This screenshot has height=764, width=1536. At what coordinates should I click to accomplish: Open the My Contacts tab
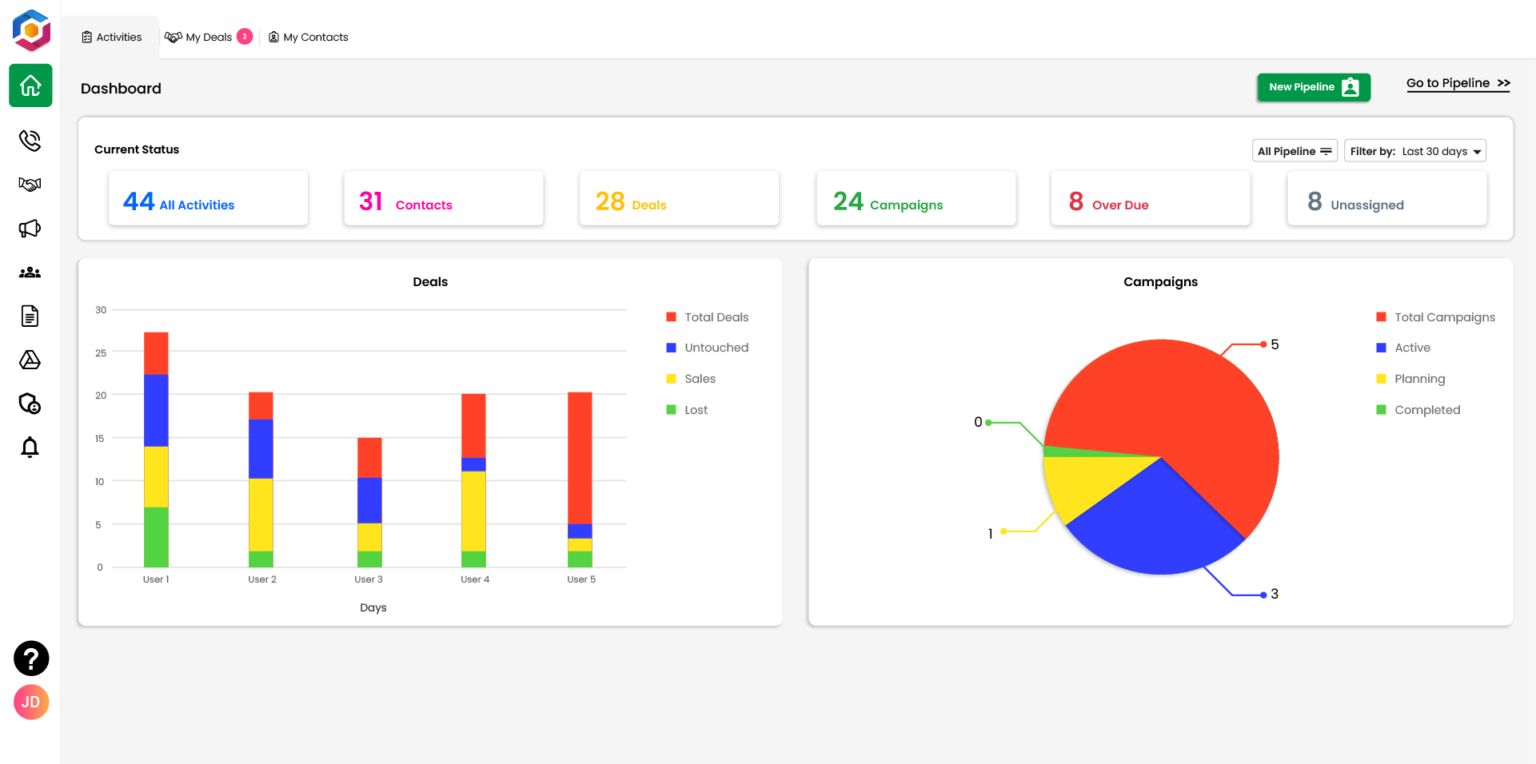(308, 37)
